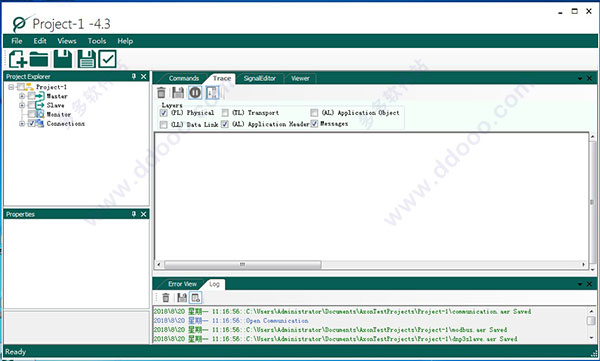This screenshot has width=600, height=361.
Task: Toggle the trace auto-scroll icon
Action: coord(212,92)
